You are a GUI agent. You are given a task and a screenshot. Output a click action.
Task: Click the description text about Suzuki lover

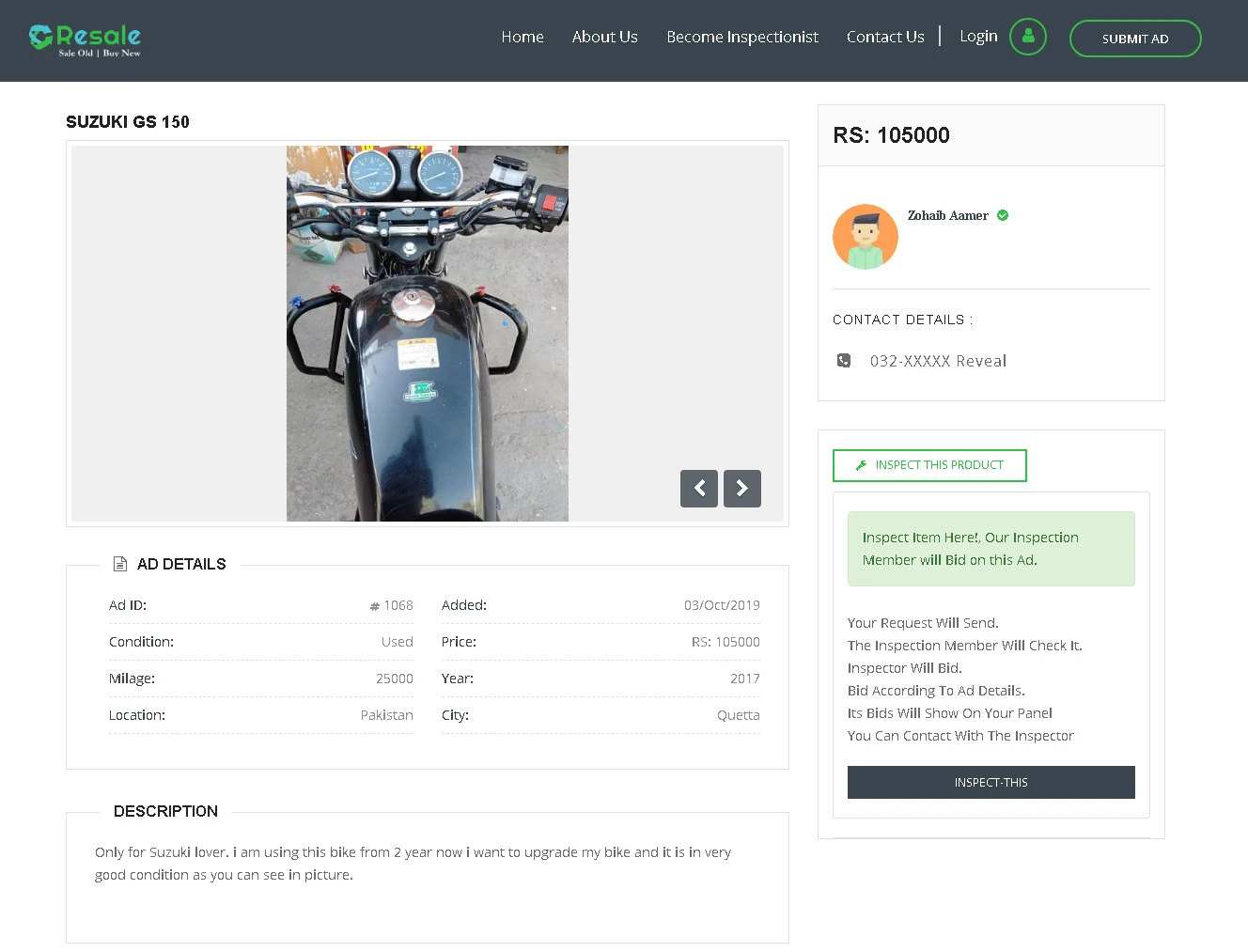[x=413, y=864]
